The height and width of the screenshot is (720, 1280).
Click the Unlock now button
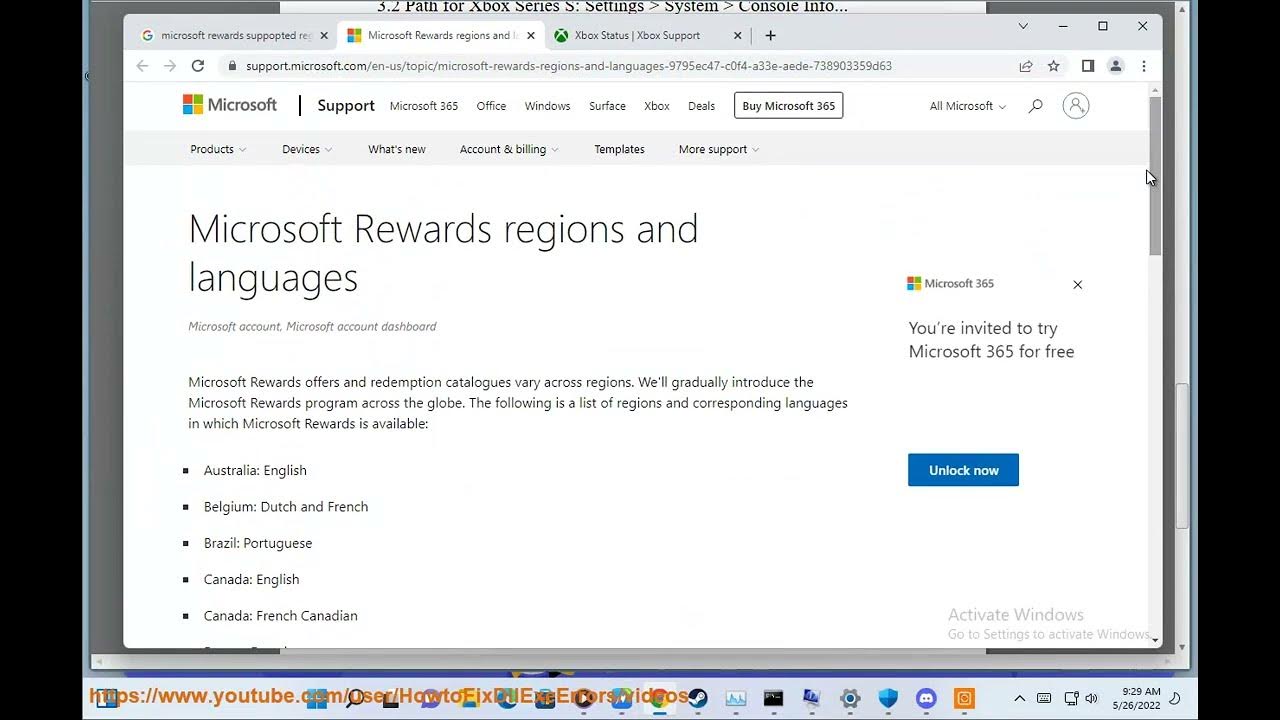[963, 470]
